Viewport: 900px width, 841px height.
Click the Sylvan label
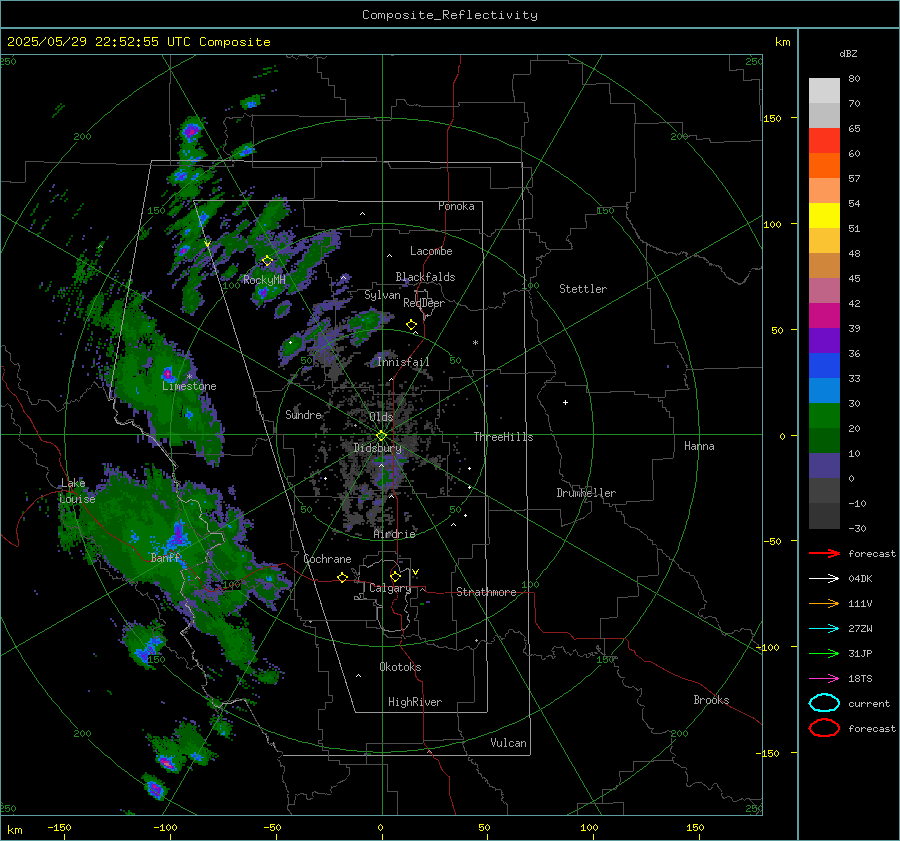tap(382, 295)
